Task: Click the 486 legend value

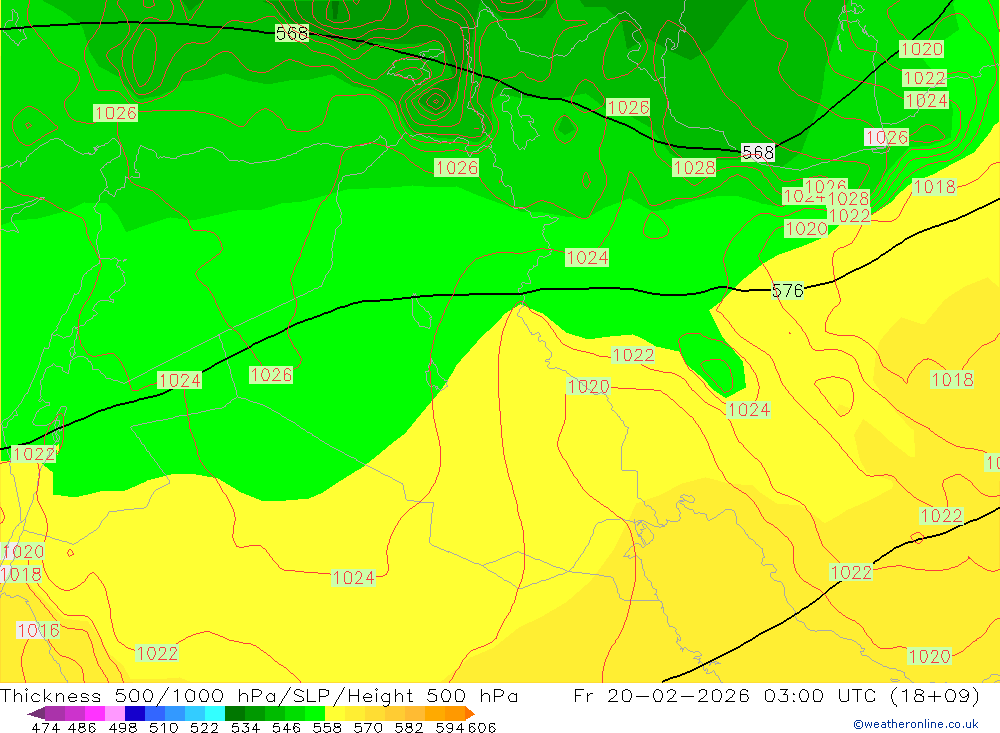Action: coord(82,727)
